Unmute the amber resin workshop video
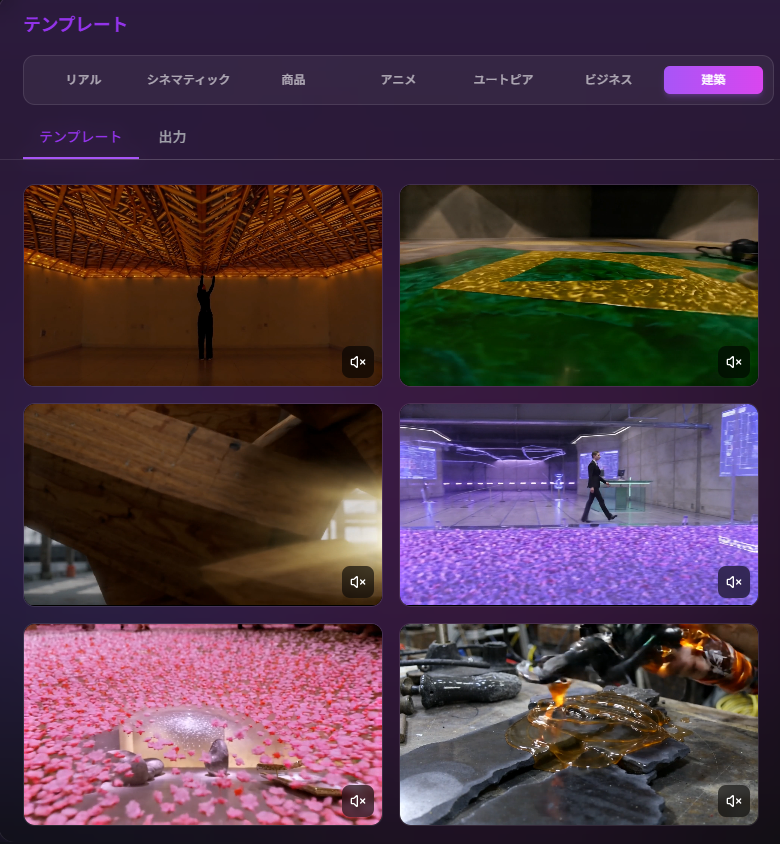Screen dimensions: 780x844 (x=734, y=801)
